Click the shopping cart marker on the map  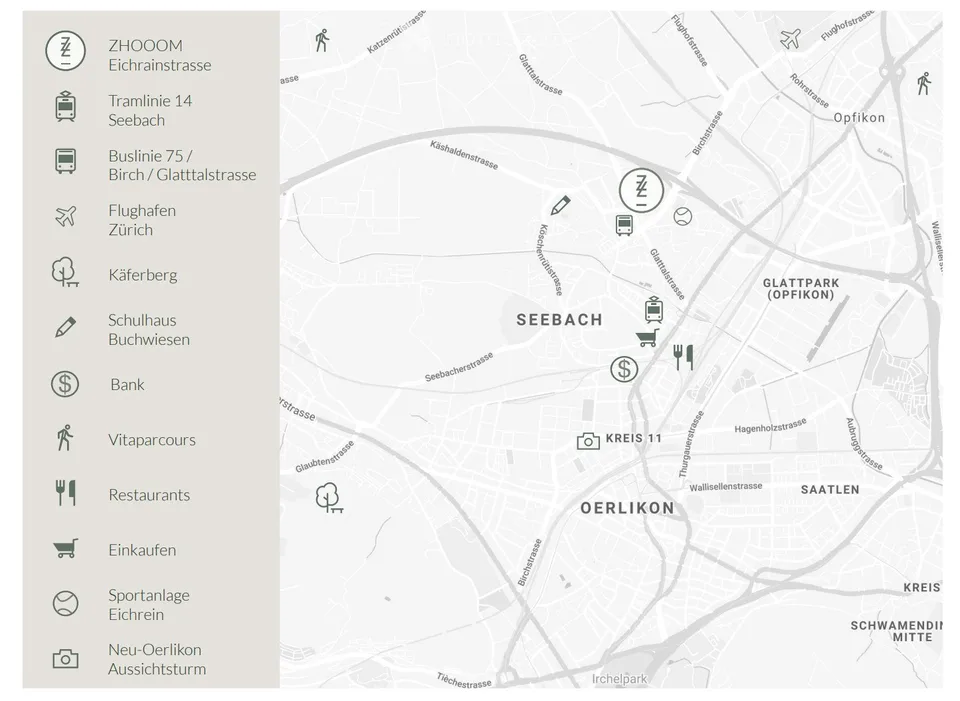648,337
